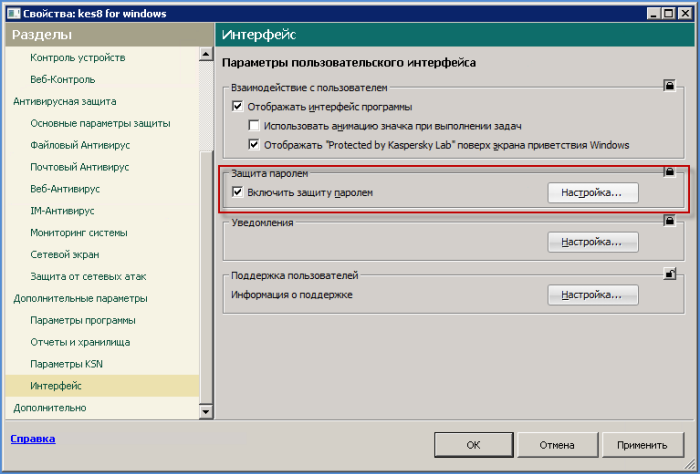This screenshot has width=700, height=474.
Task: Uncheck the Protected by Kaspersky Lab option
Action: pyautogui.click(x=254, y=145)
